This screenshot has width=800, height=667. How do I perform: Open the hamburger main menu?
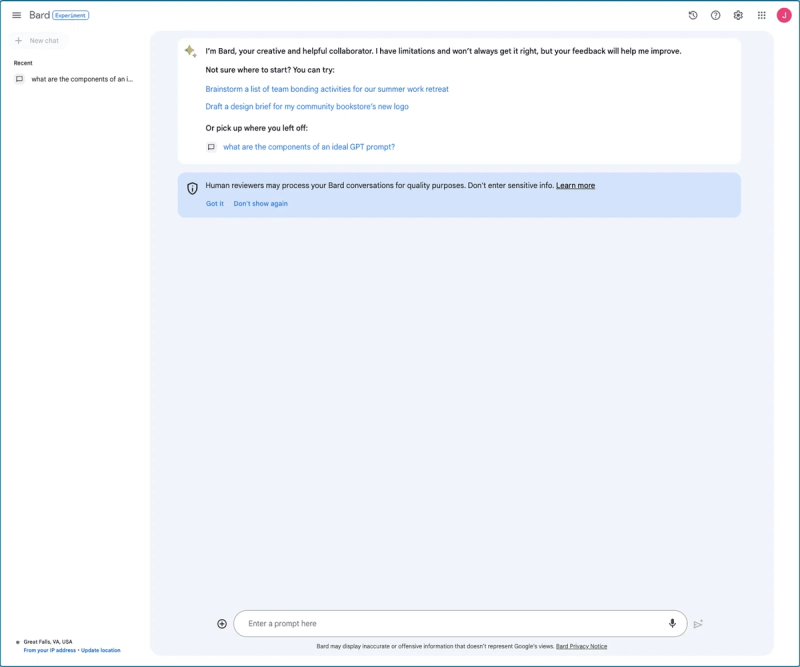click(x=17, y=15)
